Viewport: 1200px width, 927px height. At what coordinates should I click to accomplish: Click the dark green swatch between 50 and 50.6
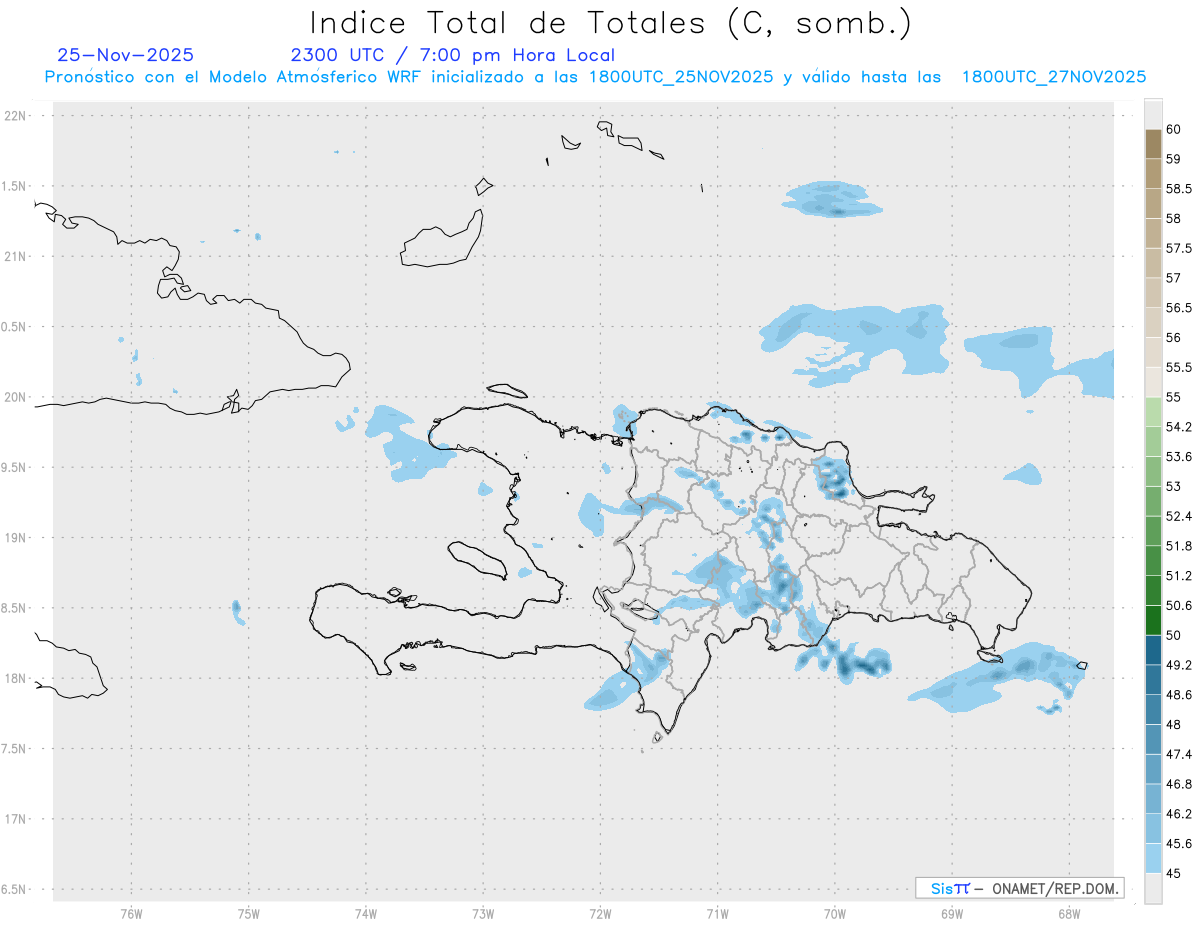[1153, 620]
